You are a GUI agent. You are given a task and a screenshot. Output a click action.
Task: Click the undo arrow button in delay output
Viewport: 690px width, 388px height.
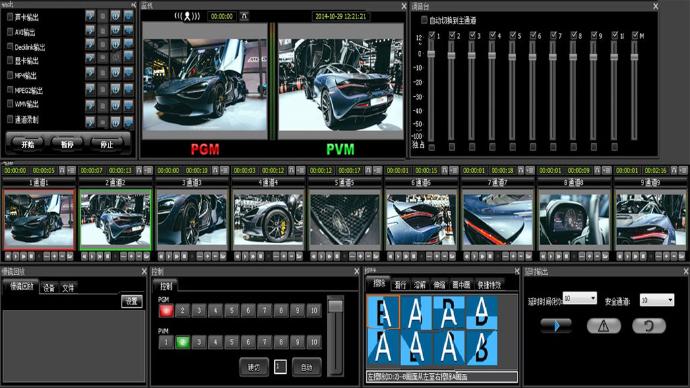click(649, 326)
